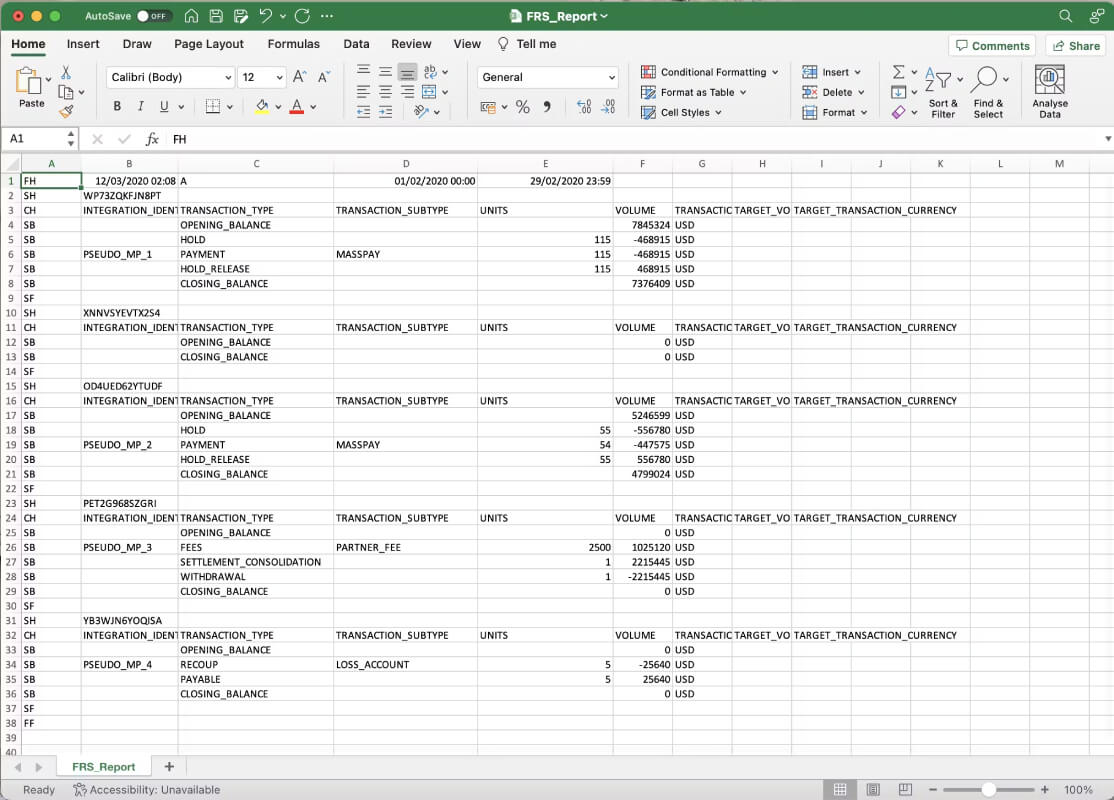
Task: Open Sort & Filter
Action: click(943, 92)
